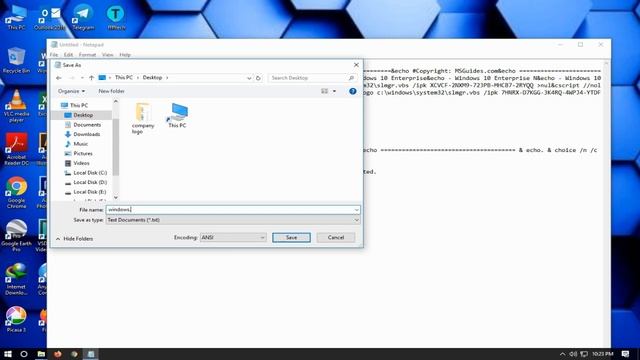Launch Google Chrome from the desktop
Image resolution: width=640 pixels, height=360 pixels.
(x=16, y=192)
